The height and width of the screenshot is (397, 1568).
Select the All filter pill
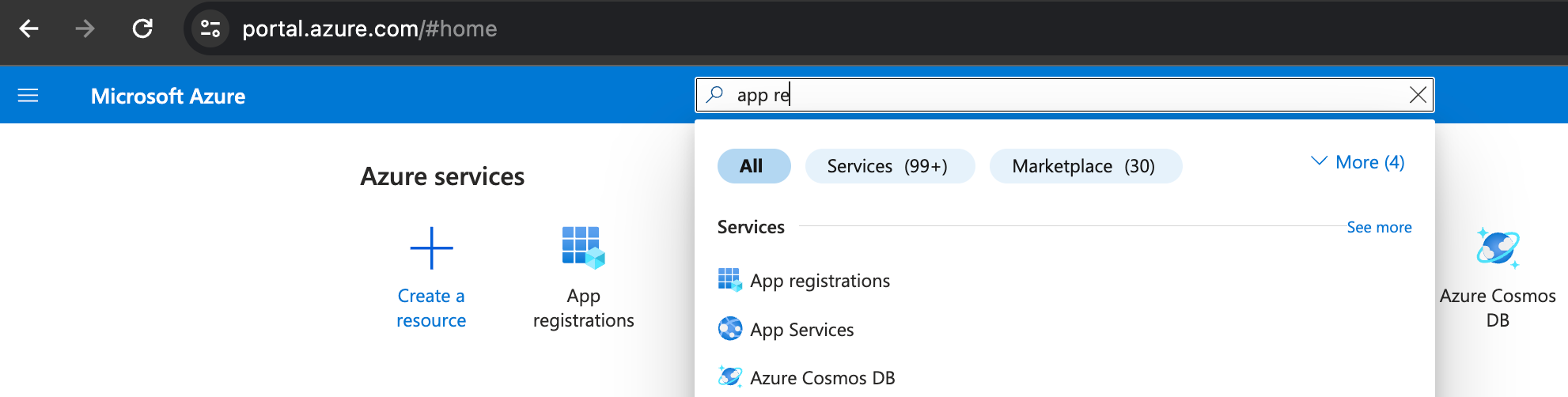754,166
